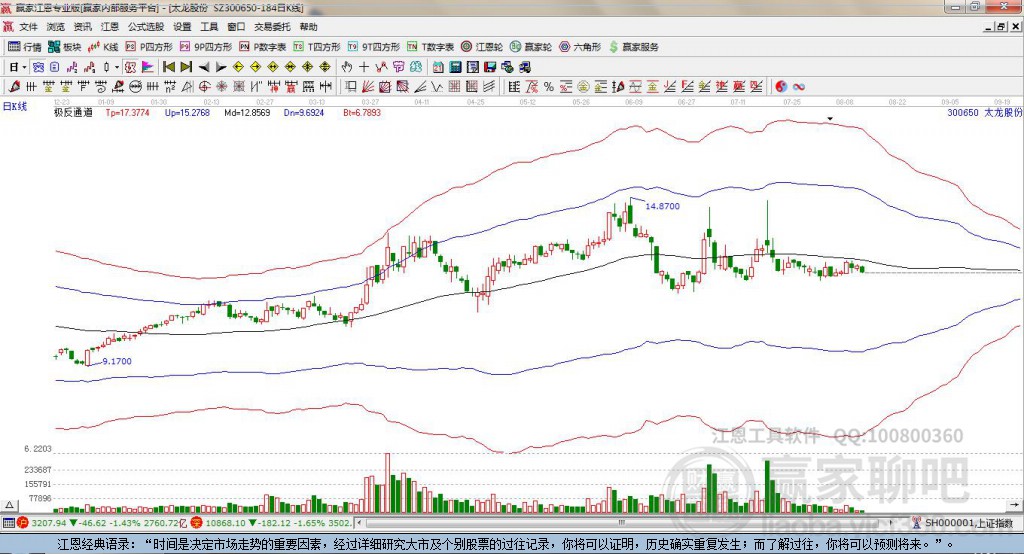
Task: Open the 江恩轮 Gann wheel
Action: 482,47
